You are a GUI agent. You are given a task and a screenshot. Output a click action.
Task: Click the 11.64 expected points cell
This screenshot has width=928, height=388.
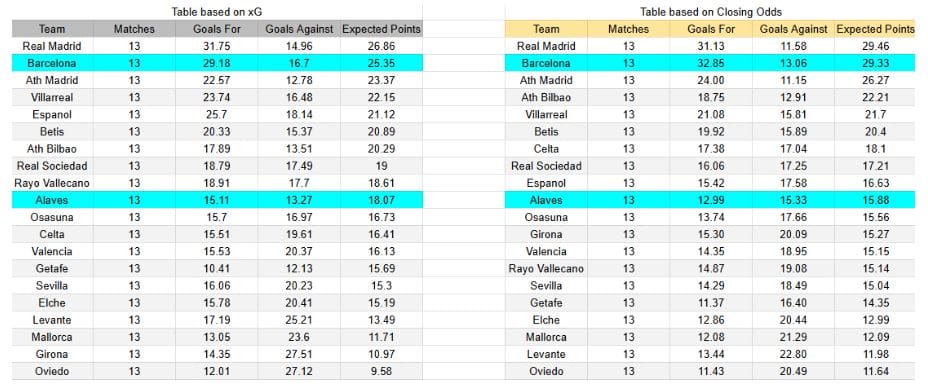(x=875, y=371)
